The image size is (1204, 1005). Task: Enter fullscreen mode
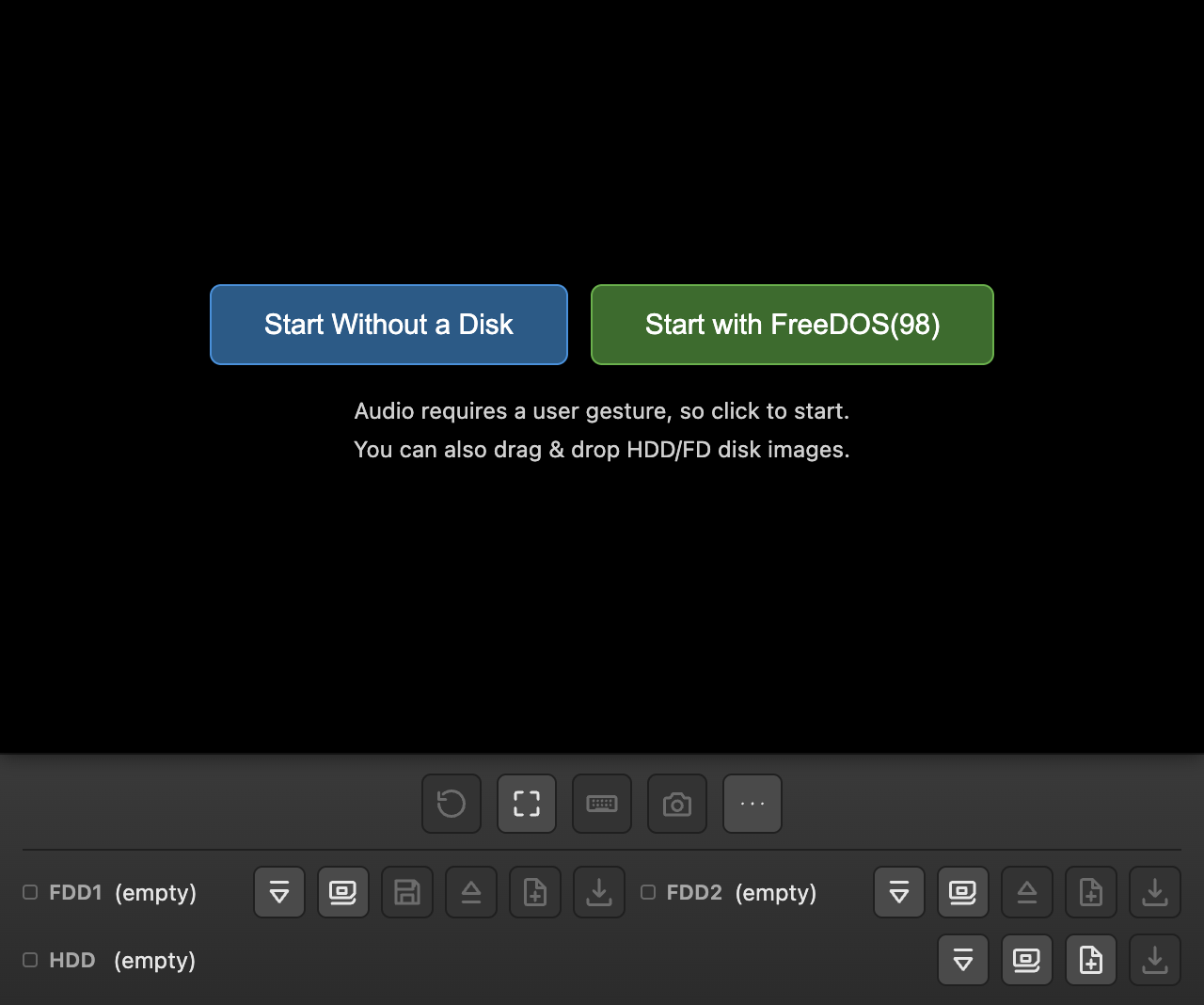(x=527, y=804)
